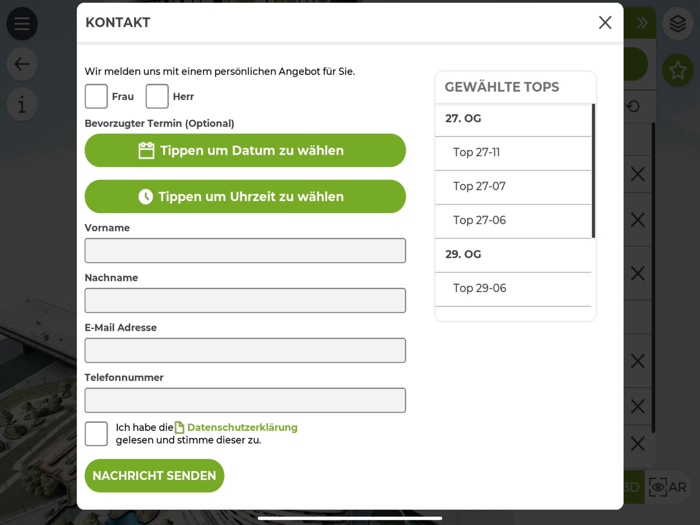Check the Herr checkbox
Image resolution: width=700 pixels, height=525 pixels.
[157, 96]
